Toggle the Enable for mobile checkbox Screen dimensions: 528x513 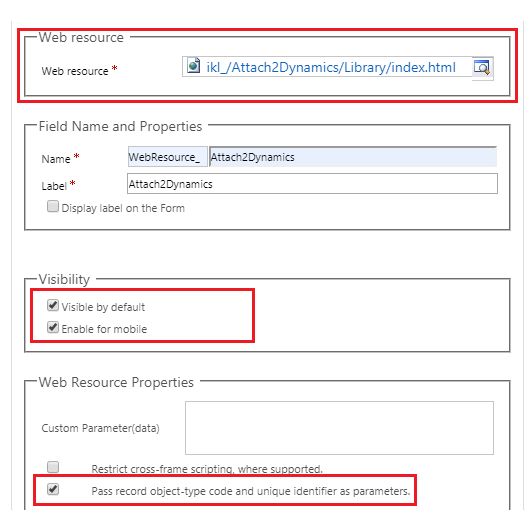pos(53,327)
